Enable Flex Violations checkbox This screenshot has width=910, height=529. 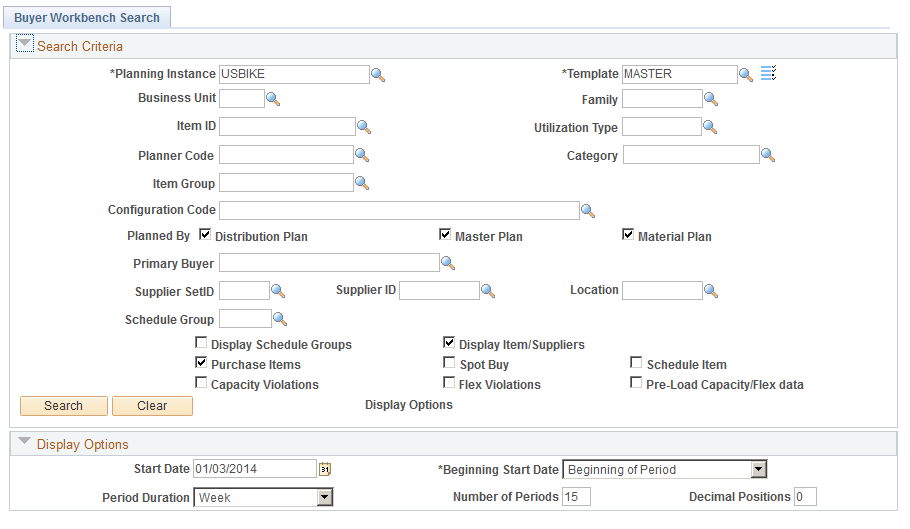449,383
